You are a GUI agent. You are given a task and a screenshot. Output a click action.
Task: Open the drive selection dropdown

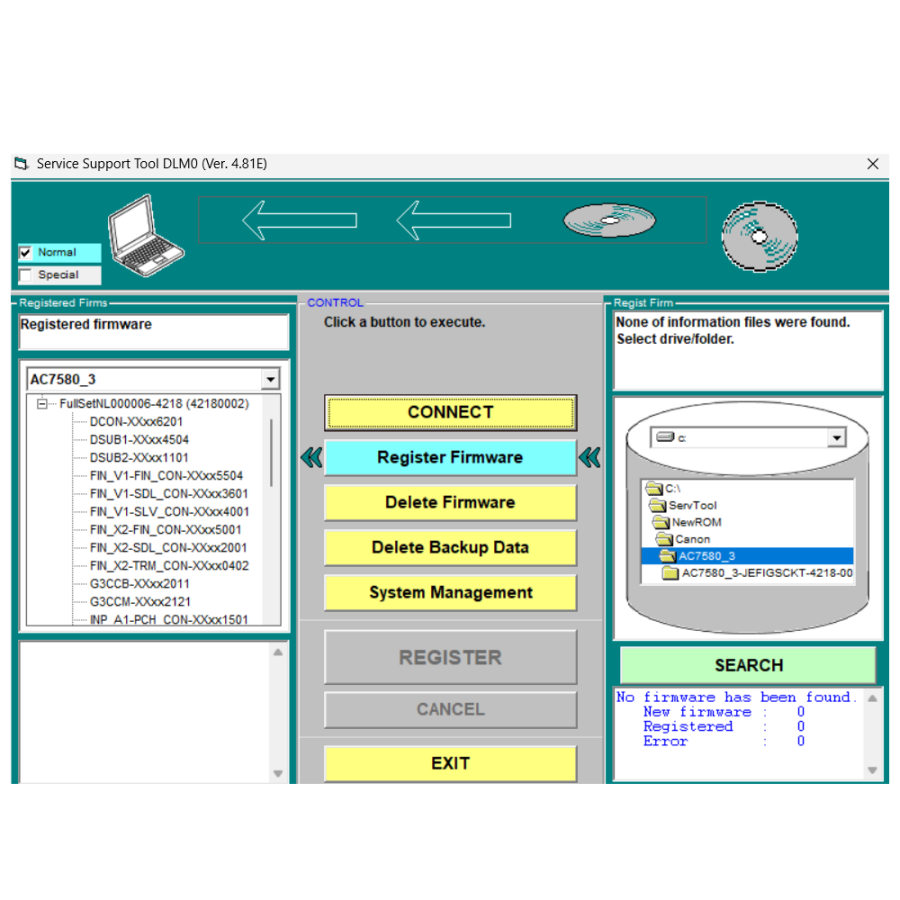(837, 438)
